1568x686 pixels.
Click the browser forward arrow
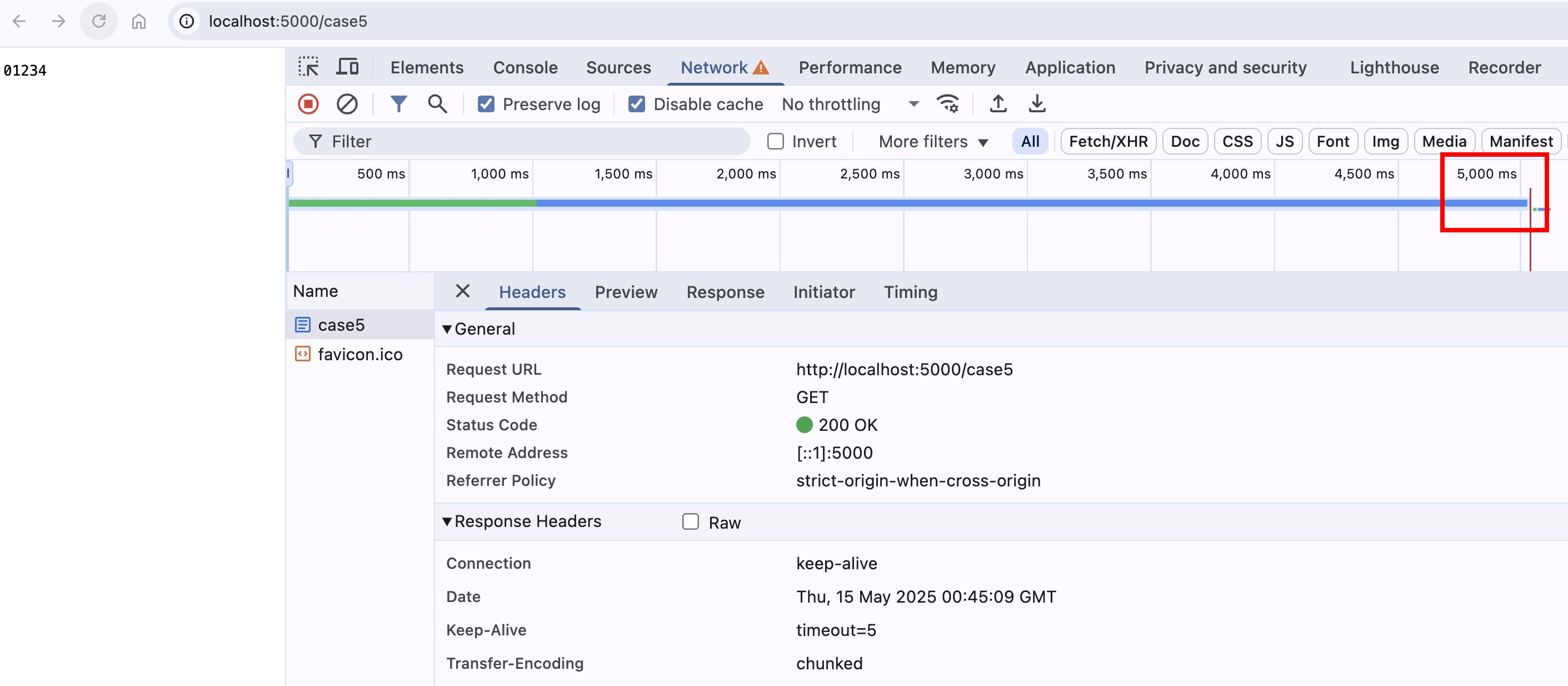(x=58, y=21)
